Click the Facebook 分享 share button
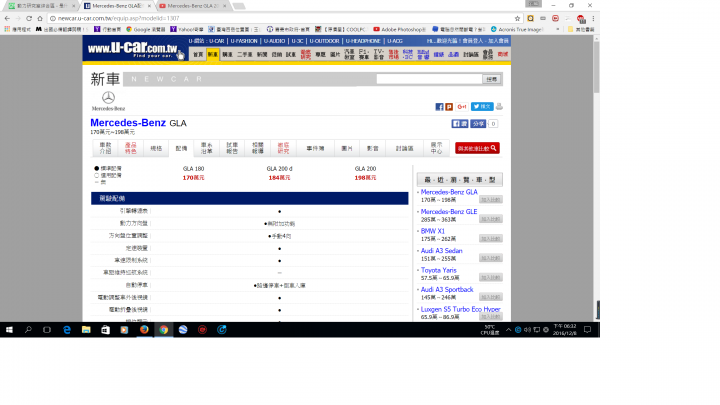Image resolution: width=720 pixels, height=405 pixels. click(x=478, y=124)
